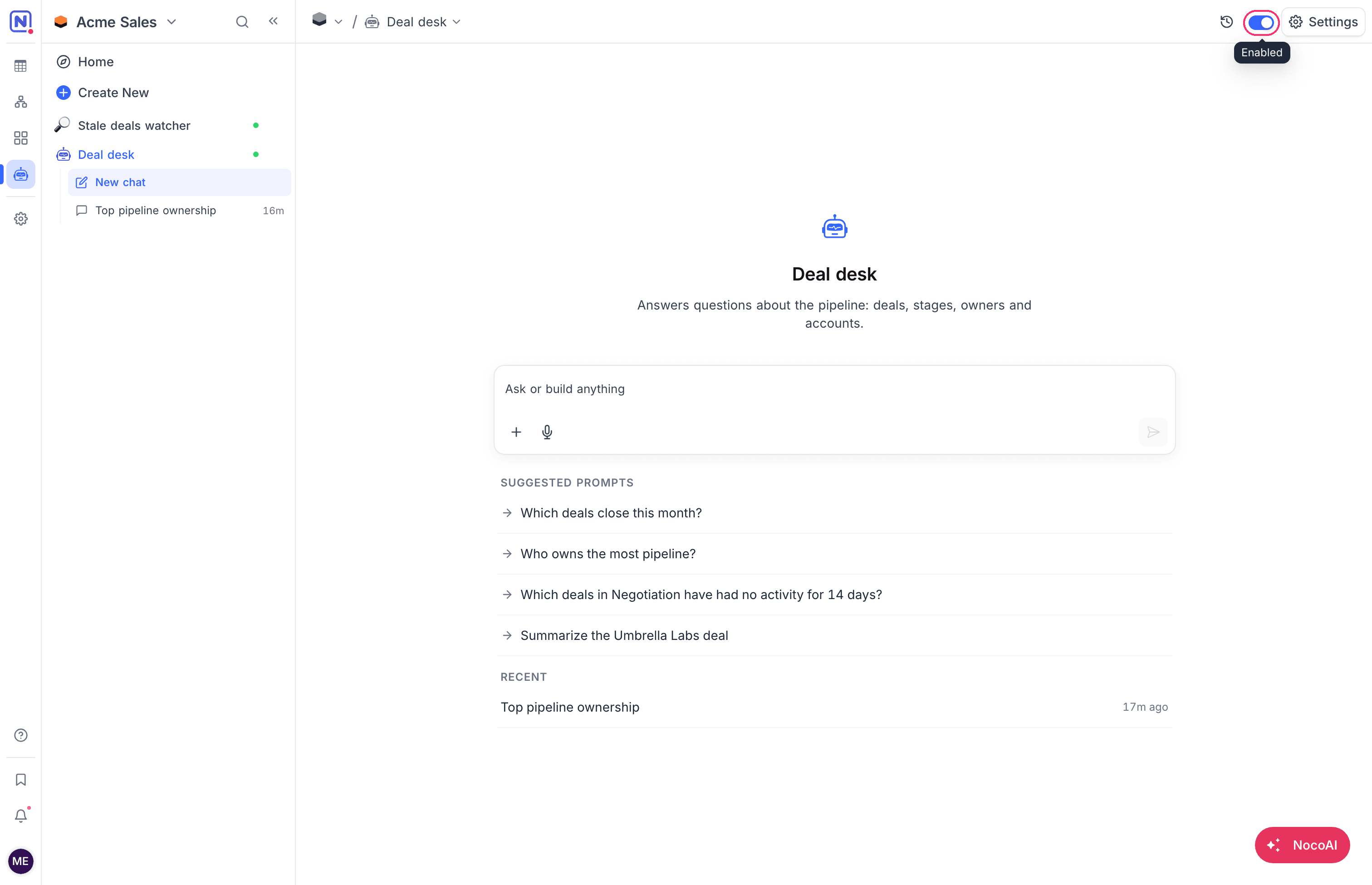
Task: Open the tables grid icon in left rail
Action: (x=21, y=66)
